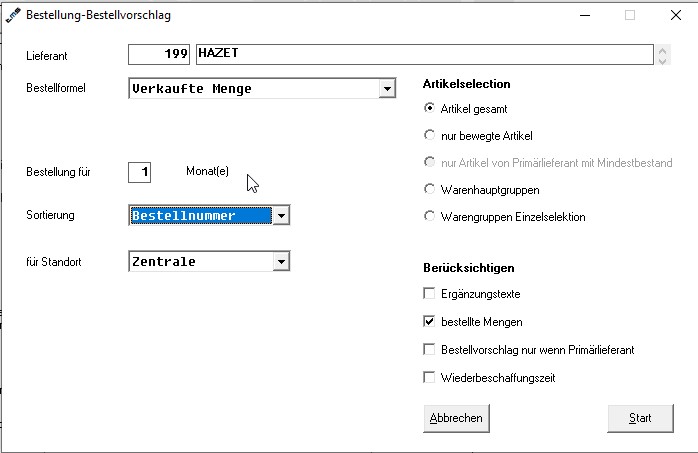This screenshot has width=698, height=453.
Task: Click the Abbrechen button
Action: click(x=456, y=418)
